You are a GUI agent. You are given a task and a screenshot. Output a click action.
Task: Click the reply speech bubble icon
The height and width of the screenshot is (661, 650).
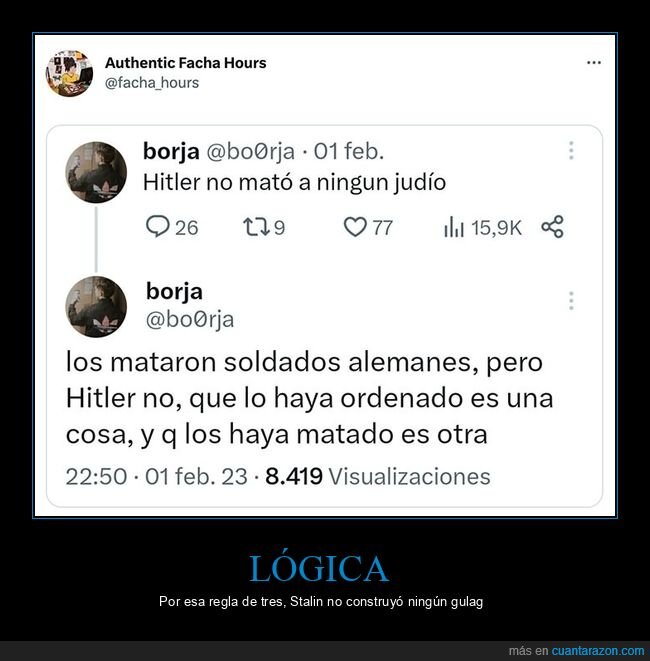pyautogui.click(x=158, y=226)
